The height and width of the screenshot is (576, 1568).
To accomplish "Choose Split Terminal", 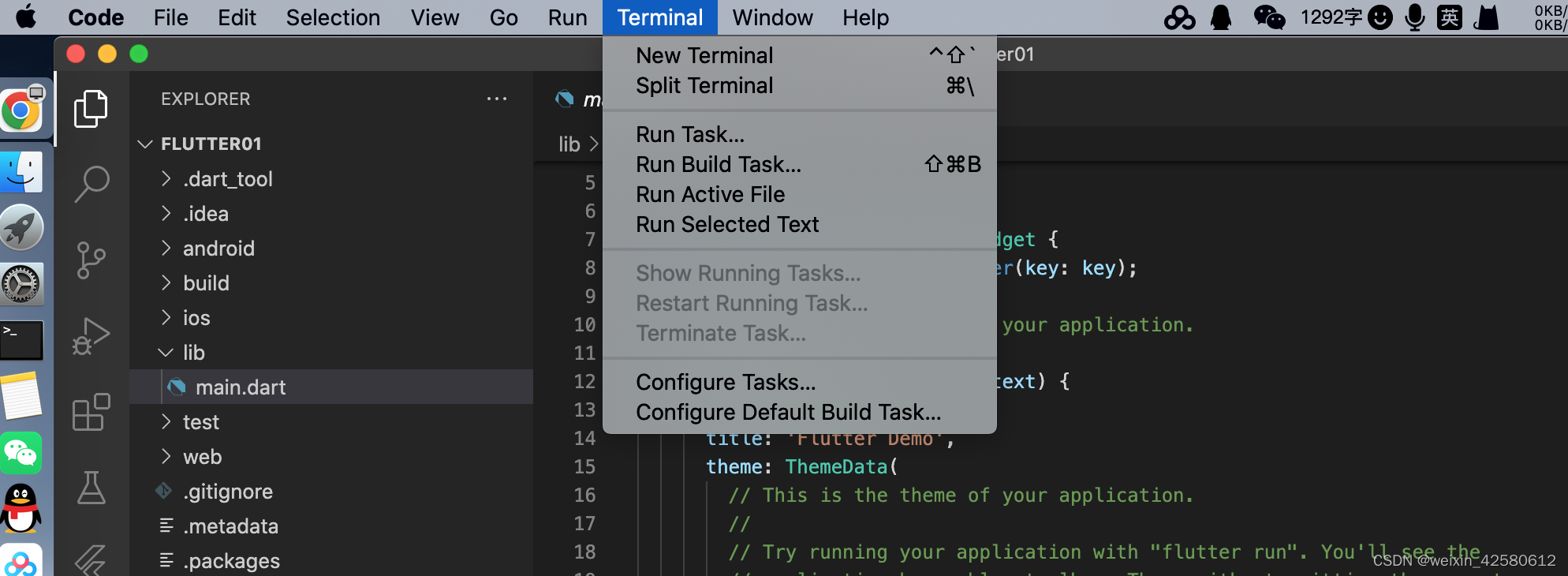I will [800, 85].
